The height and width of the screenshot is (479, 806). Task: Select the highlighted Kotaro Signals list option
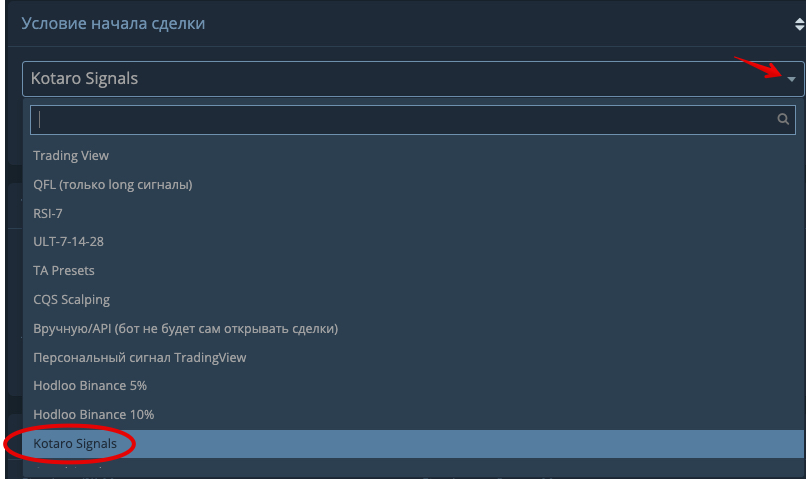(x=75, y=443)
